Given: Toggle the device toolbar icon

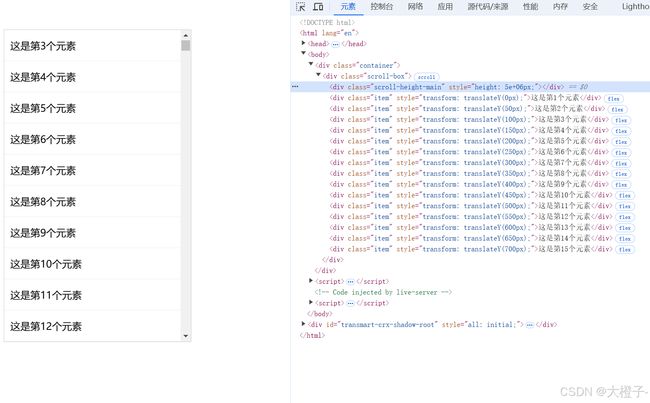Looking at the screenshot, I should (318, 7).
